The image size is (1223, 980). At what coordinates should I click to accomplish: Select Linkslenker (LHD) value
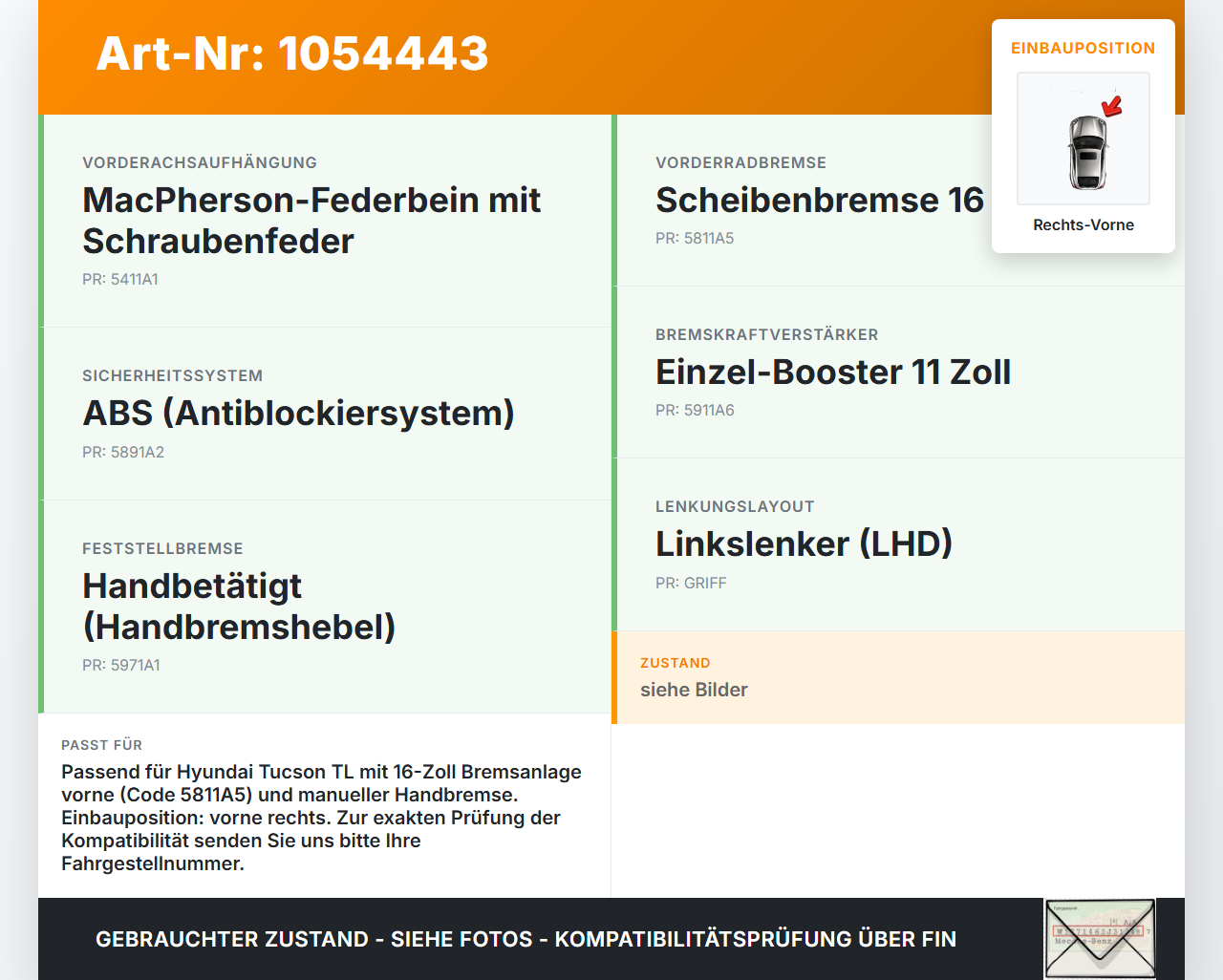point(804,544)
